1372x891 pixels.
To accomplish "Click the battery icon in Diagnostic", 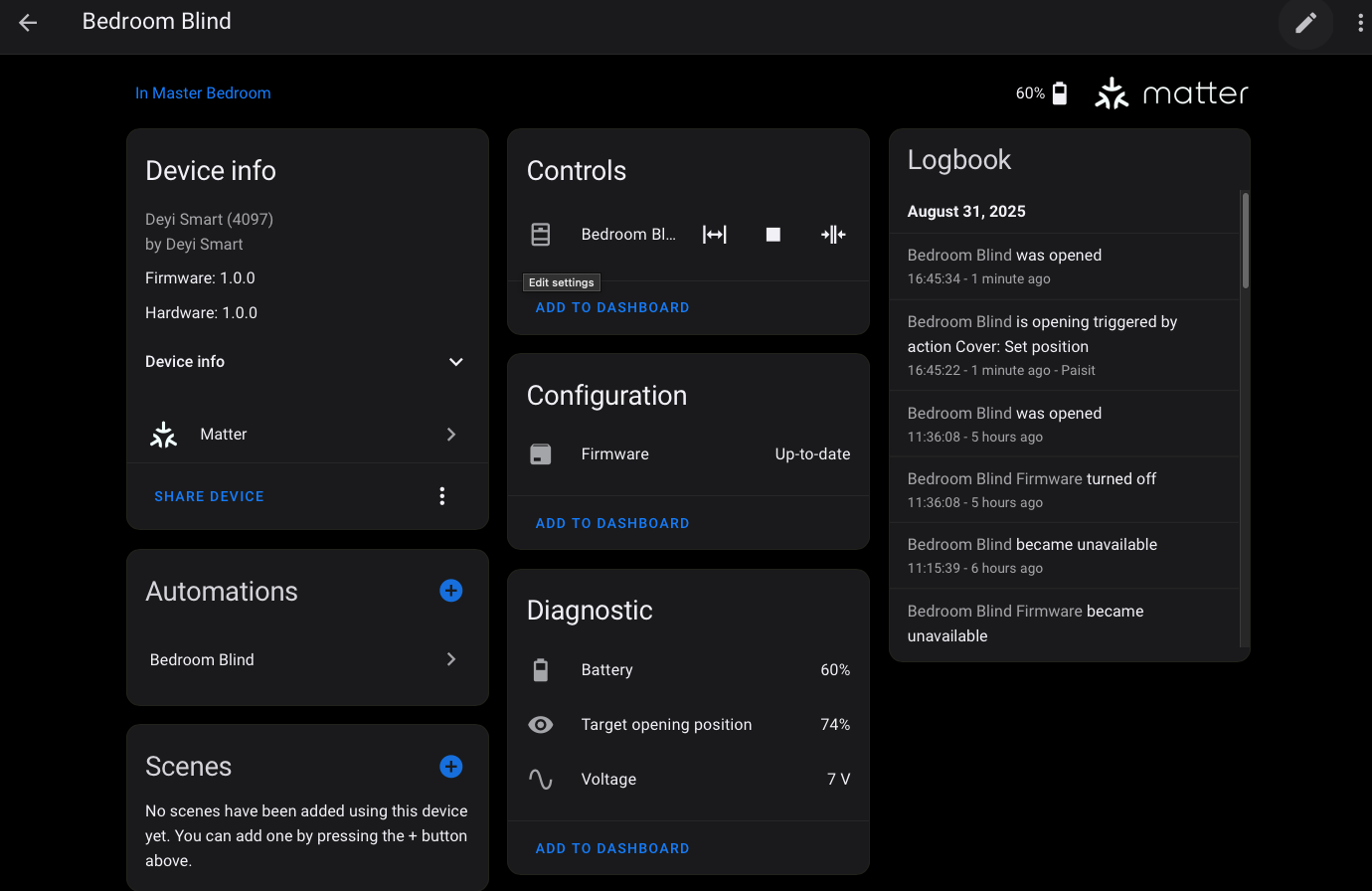I will tap(541, 670).
